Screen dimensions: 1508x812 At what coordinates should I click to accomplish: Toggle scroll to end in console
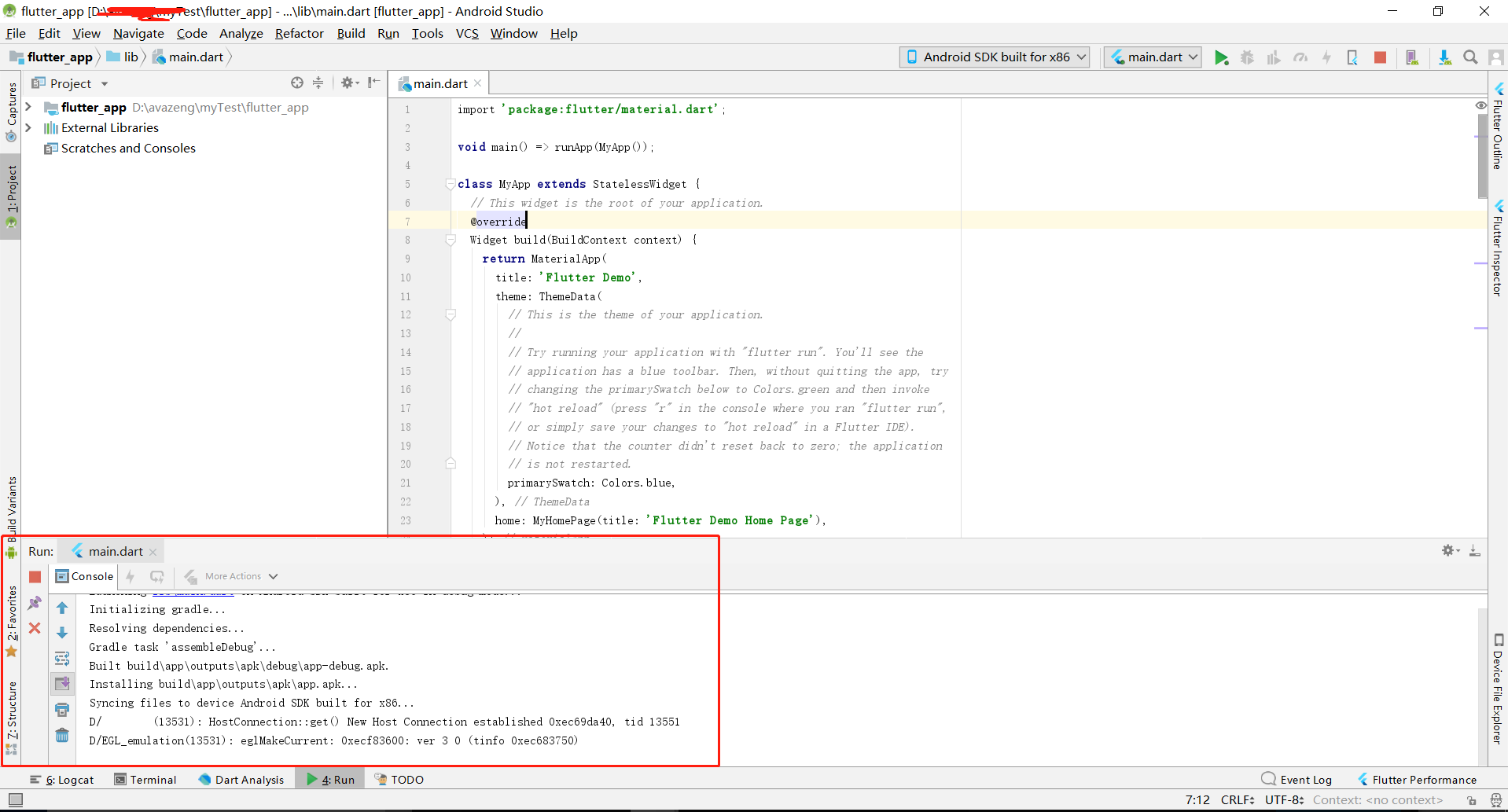[62, 684]
